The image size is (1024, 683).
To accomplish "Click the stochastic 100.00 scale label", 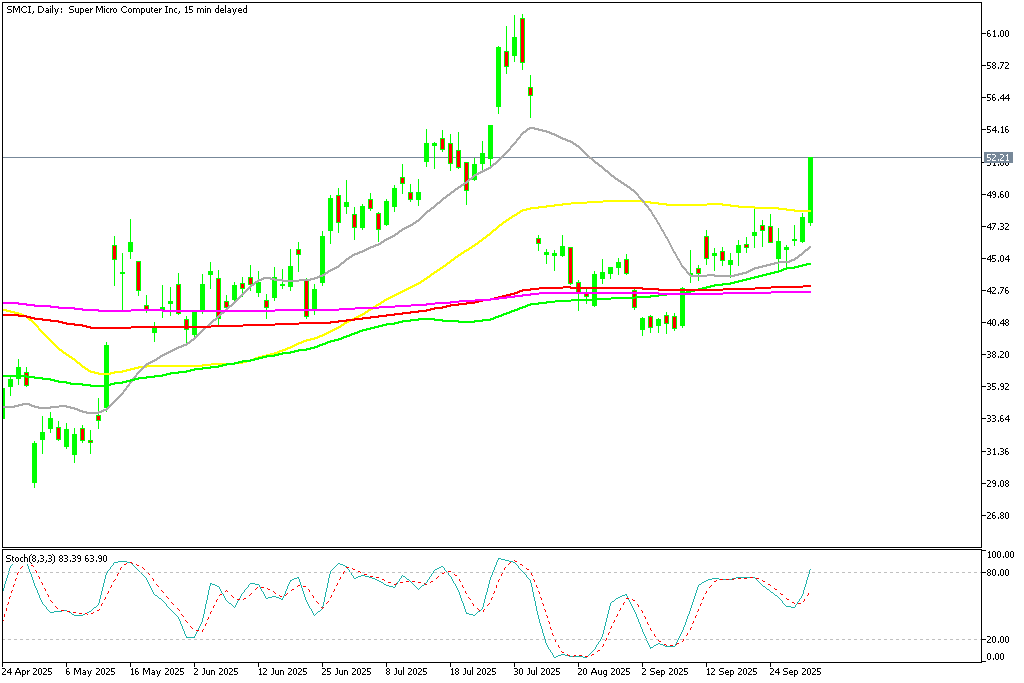I will pos(998,555).
